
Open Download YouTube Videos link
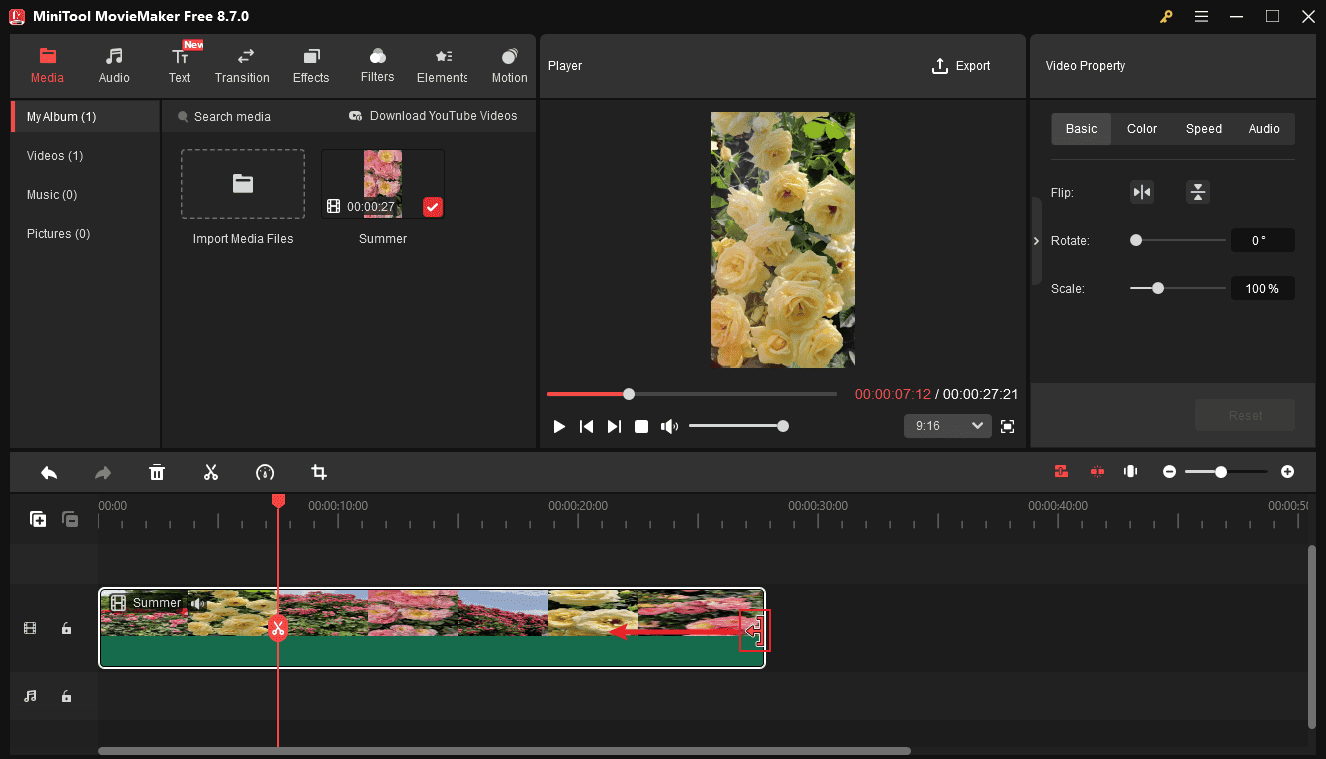433,116
